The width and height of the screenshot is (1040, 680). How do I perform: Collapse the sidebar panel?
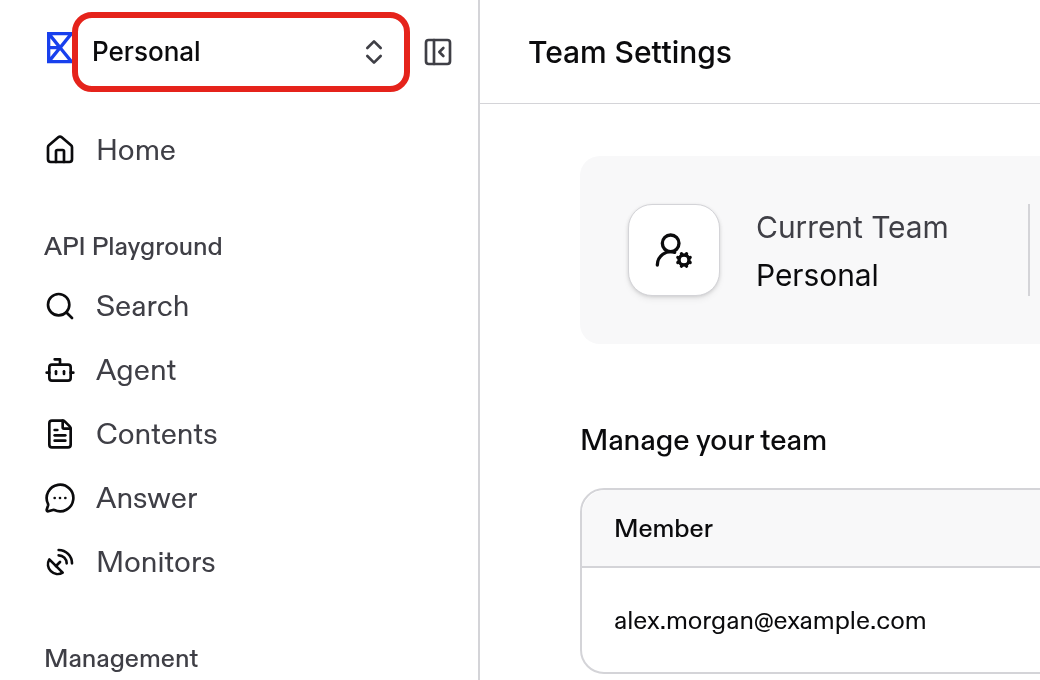[x=438, y=52]
